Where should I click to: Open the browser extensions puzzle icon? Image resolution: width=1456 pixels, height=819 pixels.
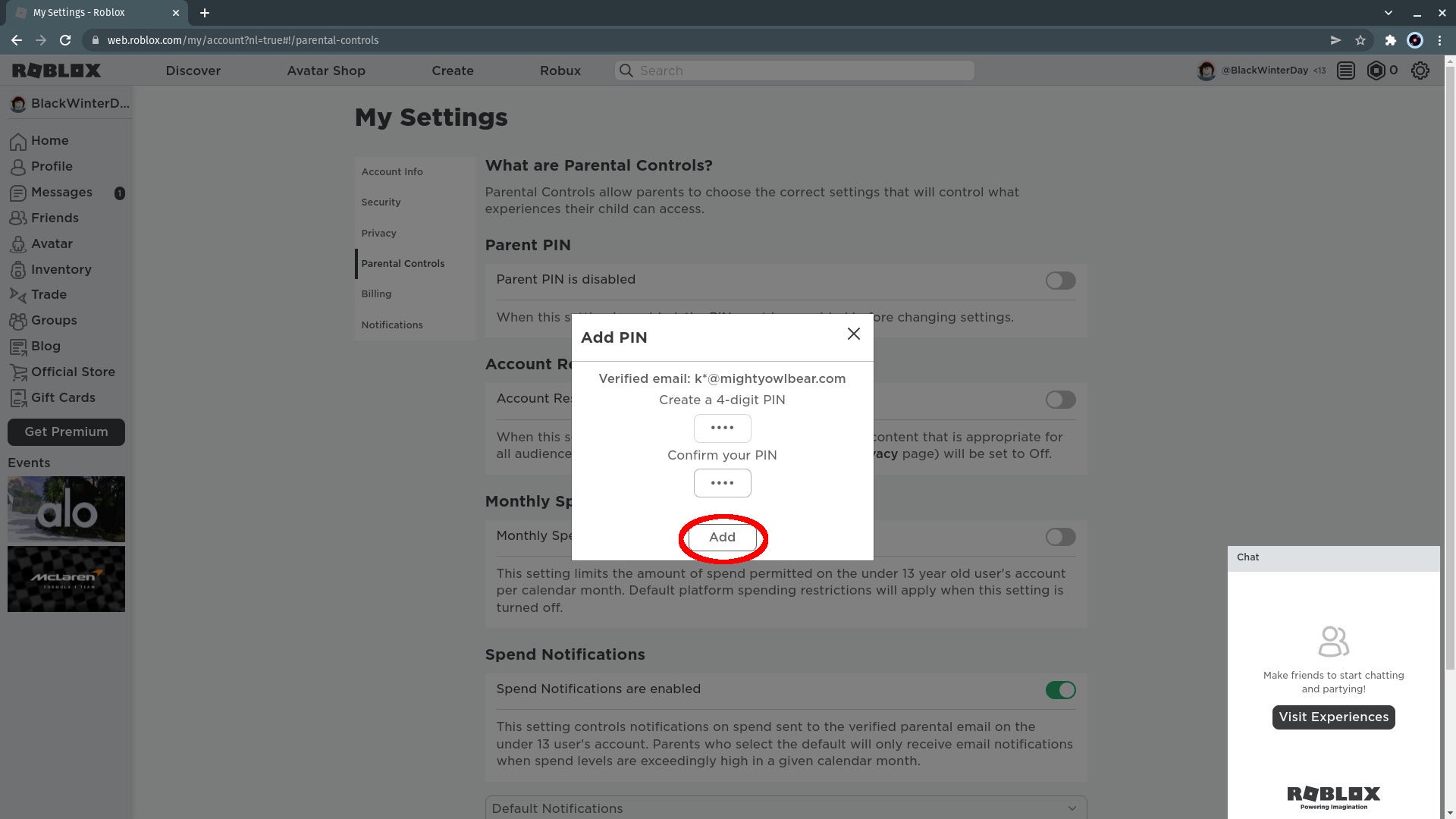point(1390,40)
